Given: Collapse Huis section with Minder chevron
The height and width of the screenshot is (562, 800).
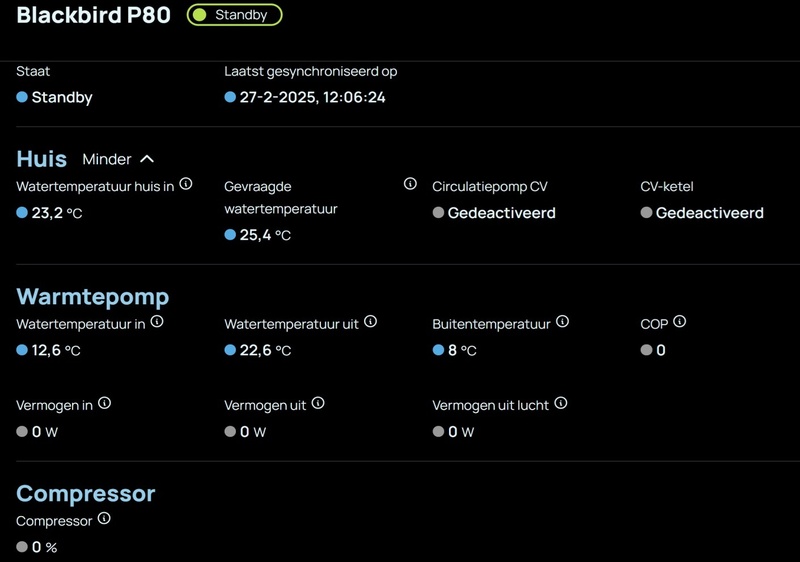Looking at the screenshot, I should click(x=119, y=159).
